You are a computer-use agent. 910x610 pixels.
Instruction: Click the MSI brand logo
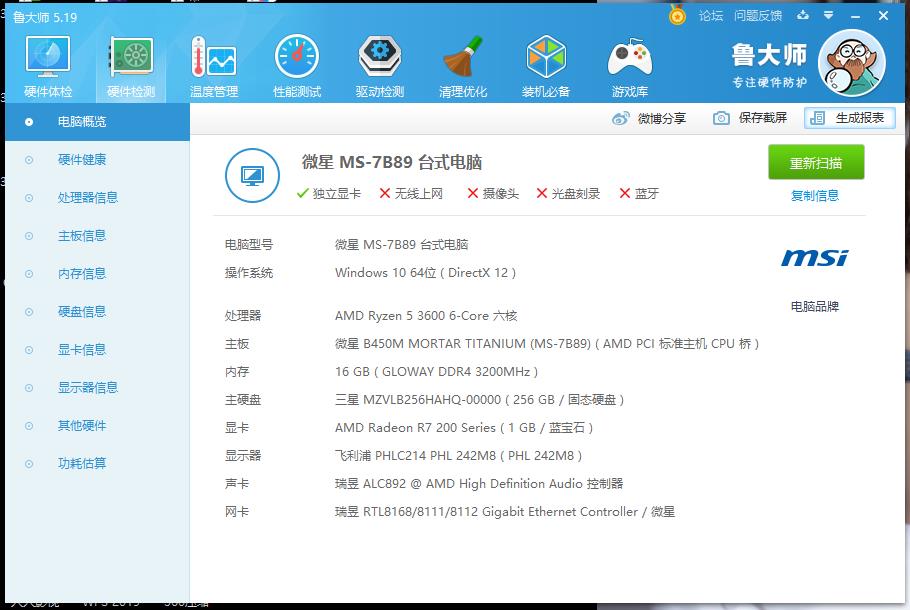(x=814, y=258)
